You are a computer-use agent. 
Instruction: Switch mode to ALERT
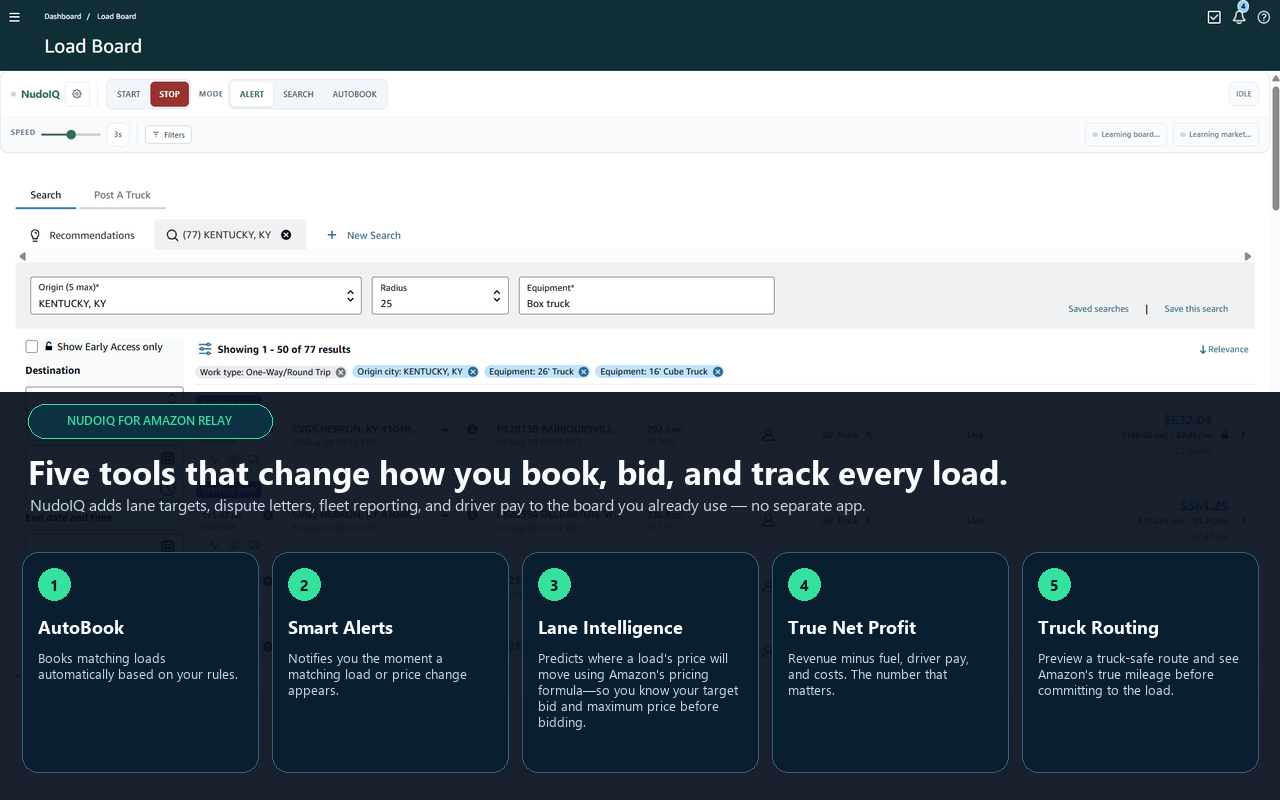(x=252, y=94)
